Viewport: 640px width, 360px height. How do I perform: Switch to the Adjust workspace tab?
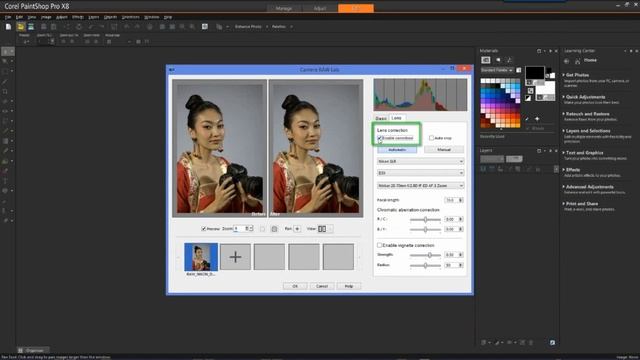[x=320, y=8]
